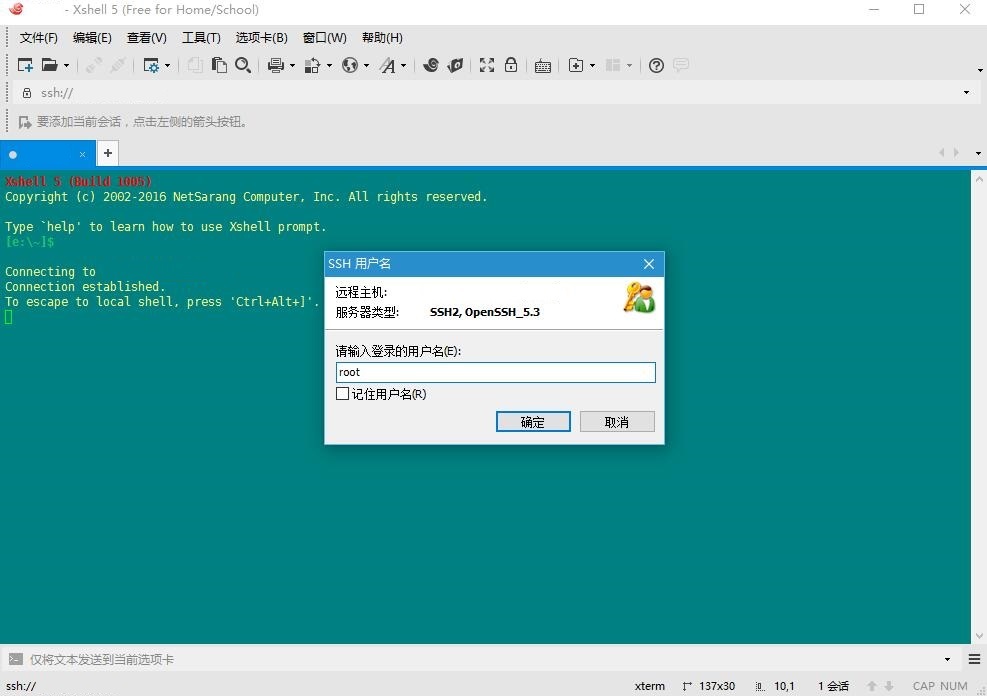Click the Font letter A icon
The height and width of the screenshot is (696, 987).
(387, 65)
